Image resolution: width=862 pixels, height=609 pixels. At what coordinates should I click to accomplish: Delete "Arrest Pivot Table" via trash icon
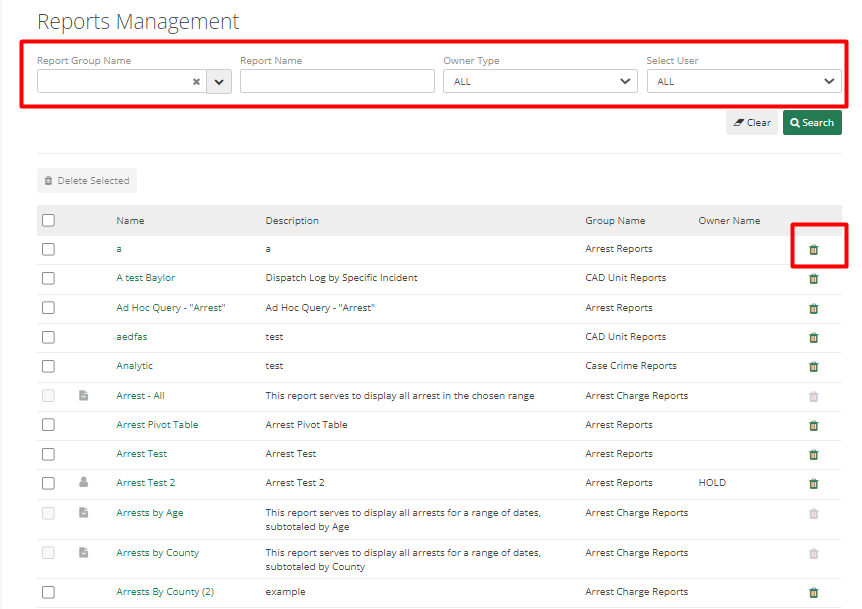813,424
